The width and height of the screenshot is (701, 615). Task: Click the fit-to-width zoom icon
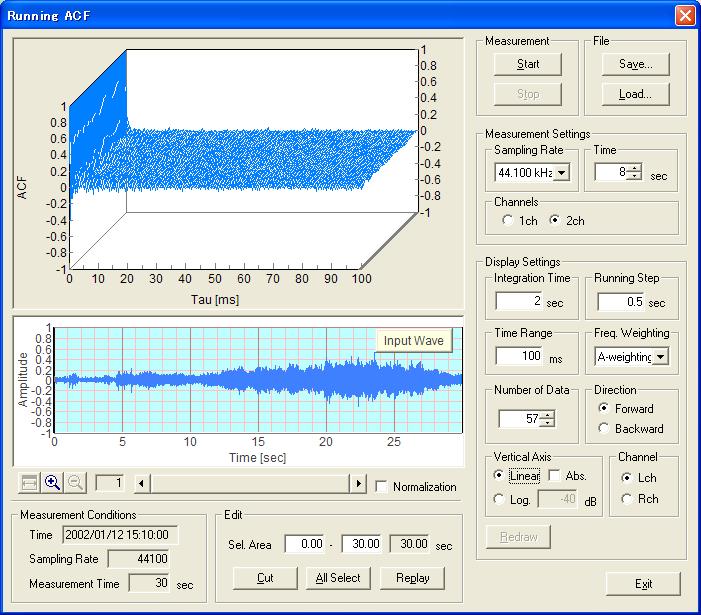(x=30, y=483)
